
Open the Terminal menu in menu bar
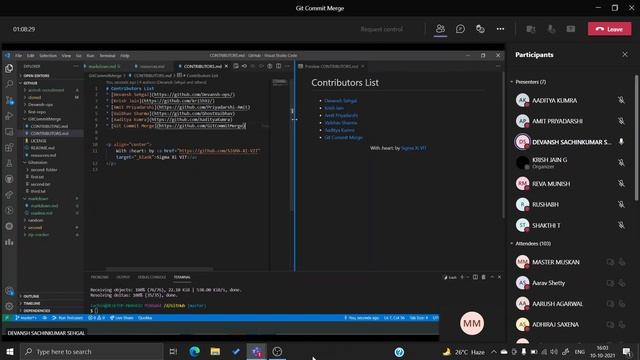107,56
